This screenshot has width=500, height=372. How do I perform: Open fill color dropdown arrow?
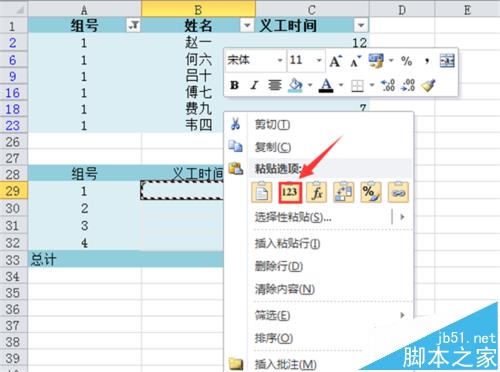[x=310, y=85]
